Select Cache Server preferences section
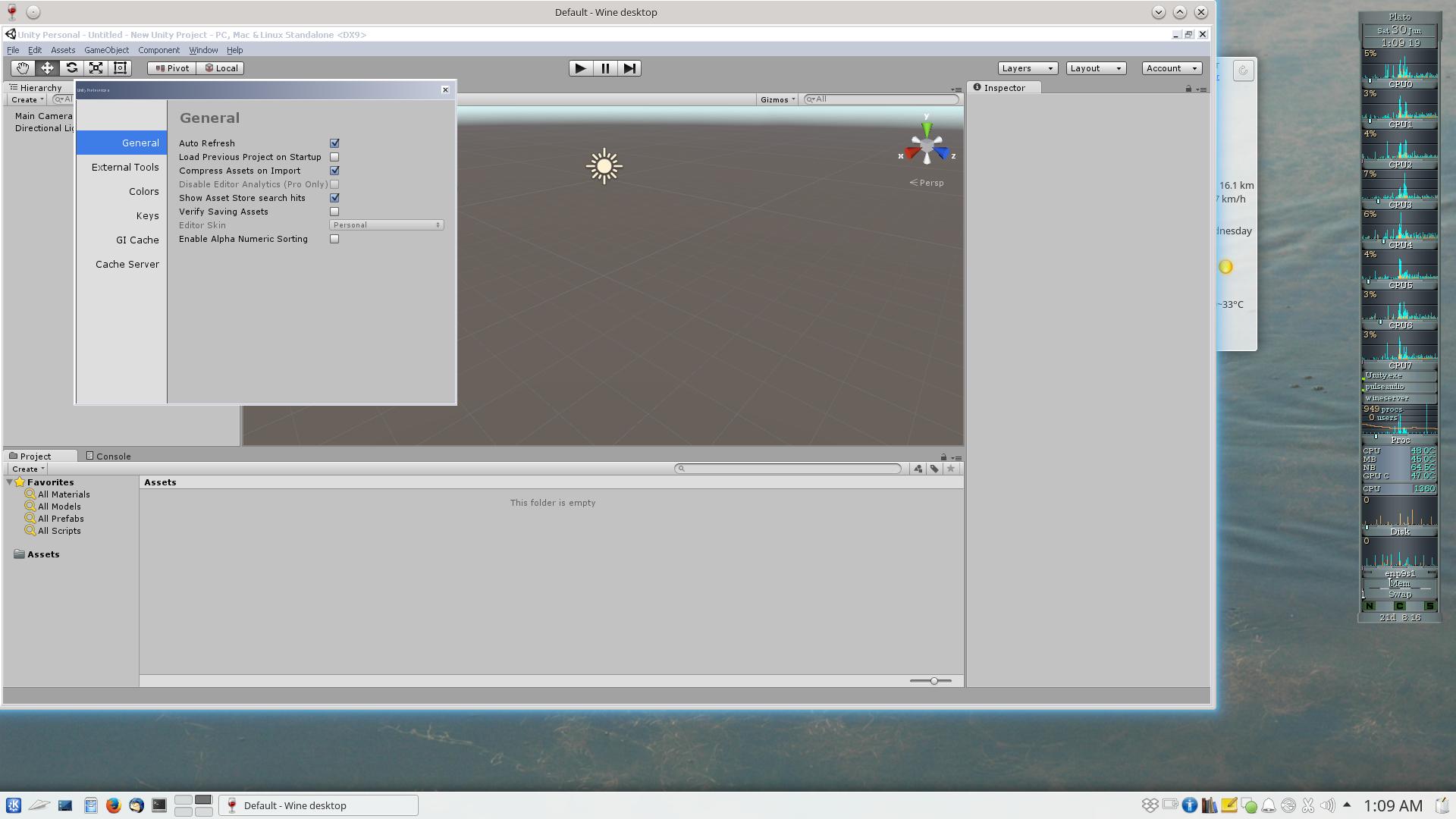1456x819 pixels. (x=121, y=265)
